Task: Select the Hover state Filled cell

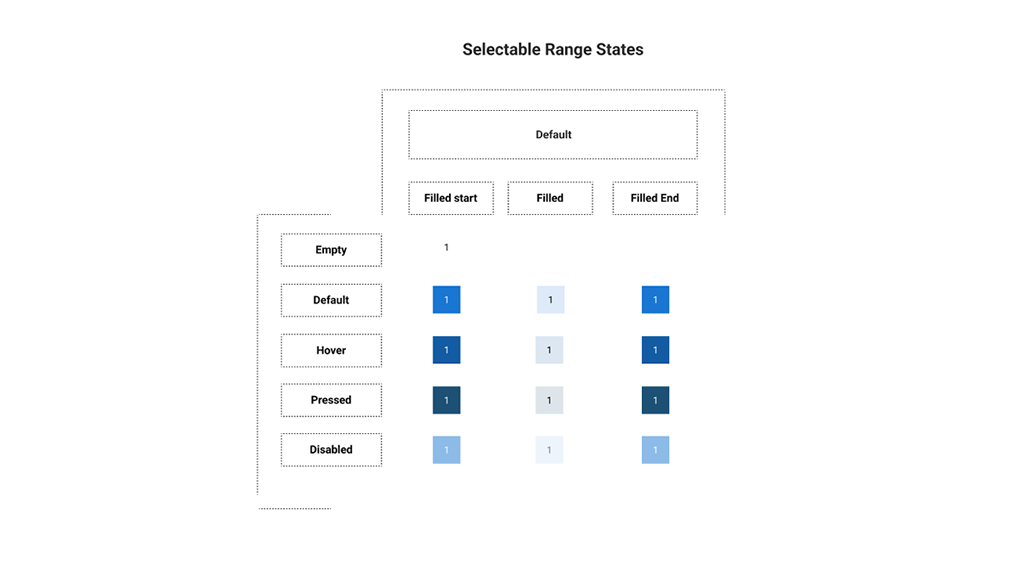Action: [549, 350]
